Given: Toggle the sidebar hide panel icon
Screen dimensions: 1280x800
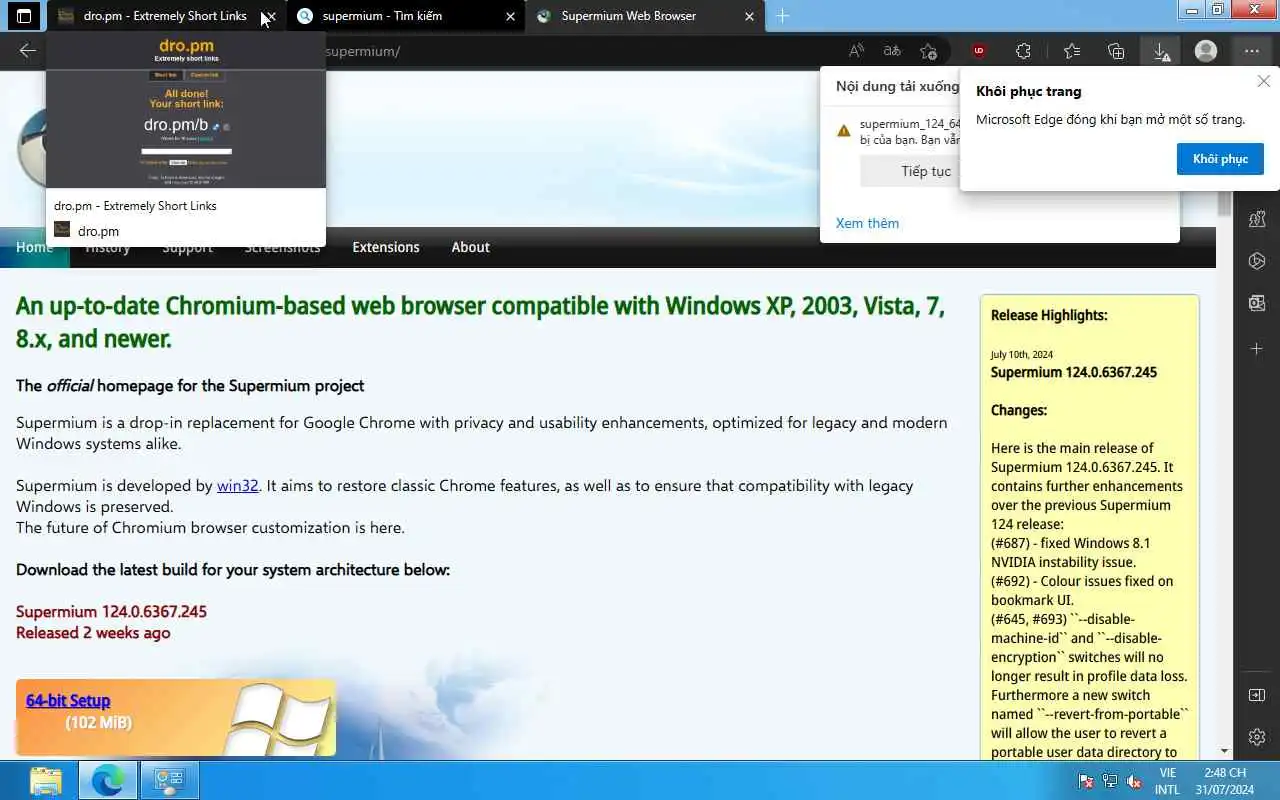Looking at the screenshot, I should 1257,694.
